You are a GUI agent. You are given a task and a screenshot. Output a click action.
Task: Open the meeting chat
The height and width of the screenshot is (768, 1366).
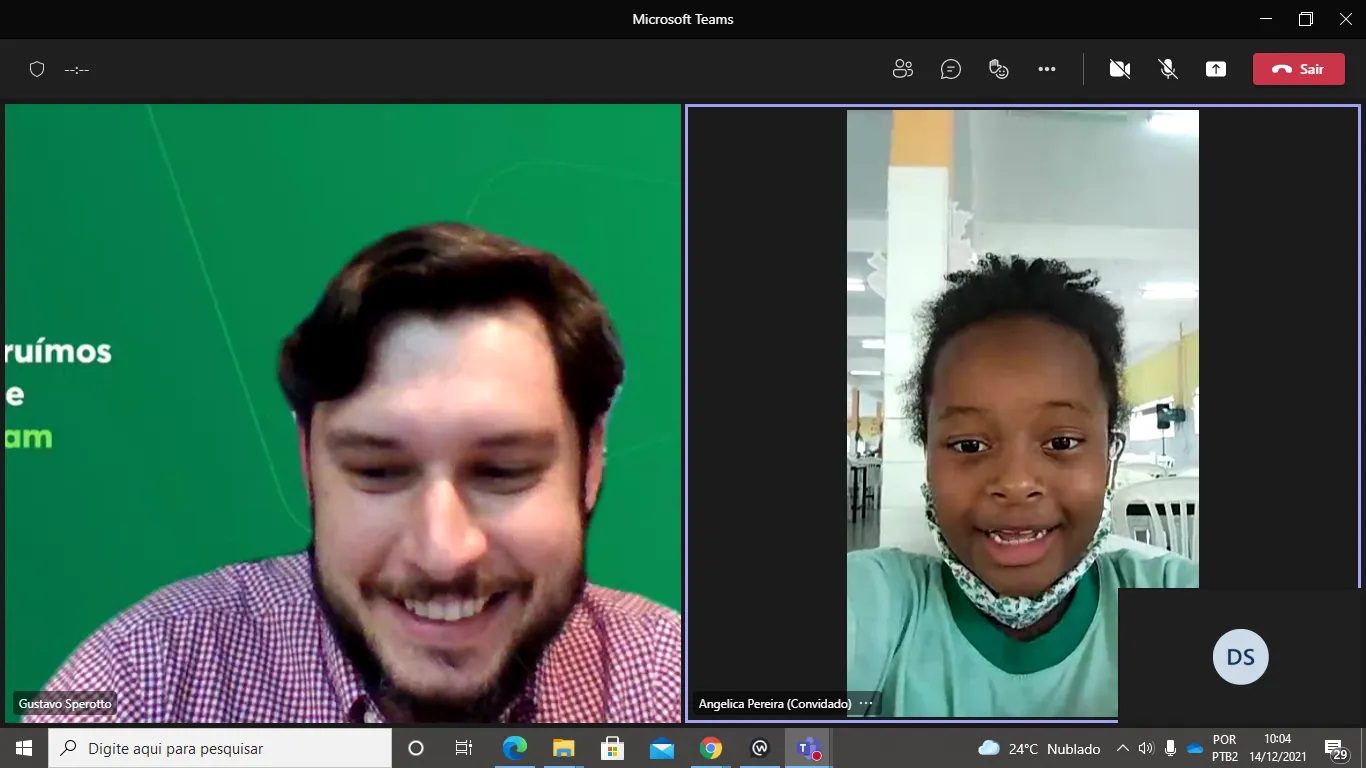(x=950, y=69)
